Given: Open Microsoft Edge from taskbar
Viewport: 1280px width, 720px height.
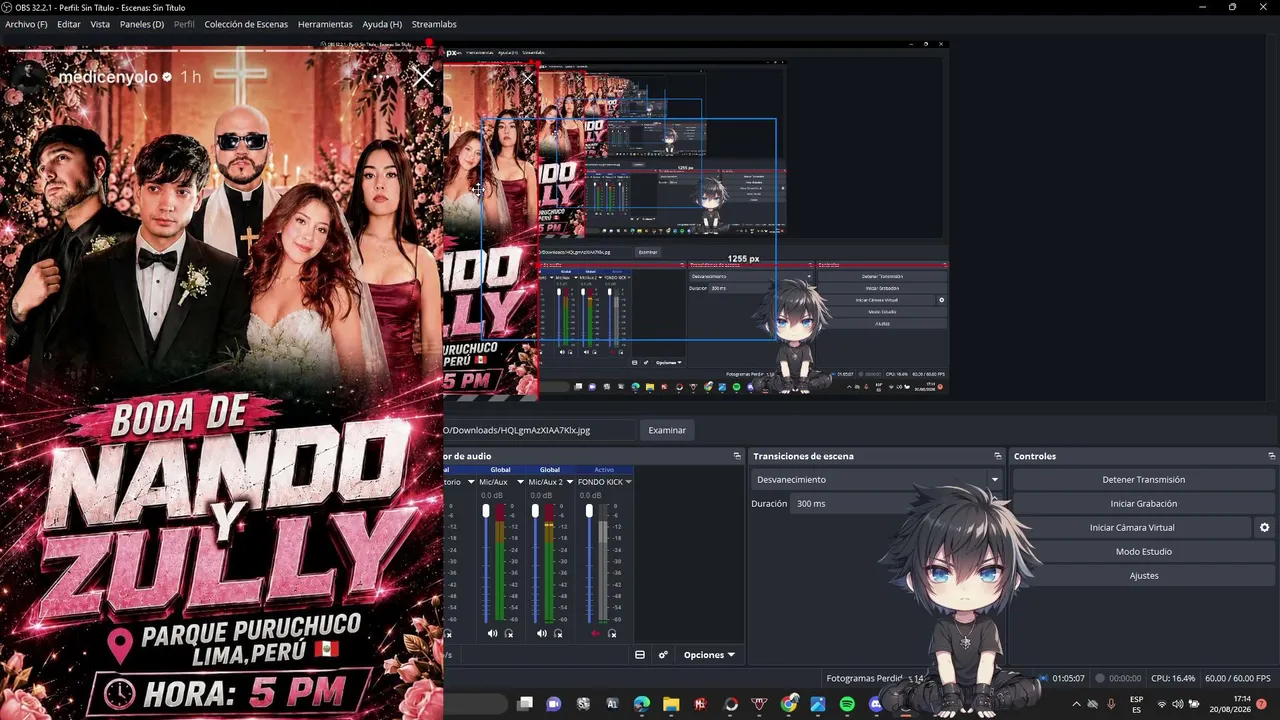Looking at the screenshot, I should [x=642, y=705].
